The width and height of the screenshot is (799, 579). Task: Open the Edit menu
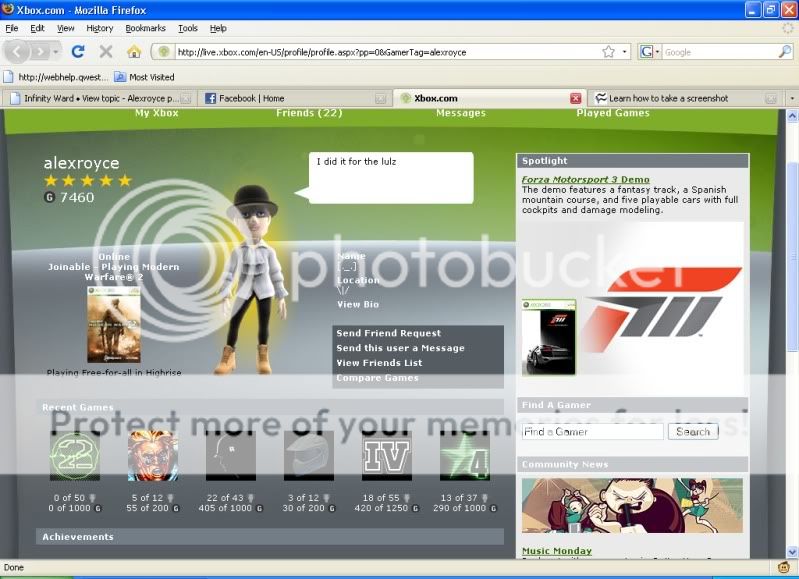[37, 28]
